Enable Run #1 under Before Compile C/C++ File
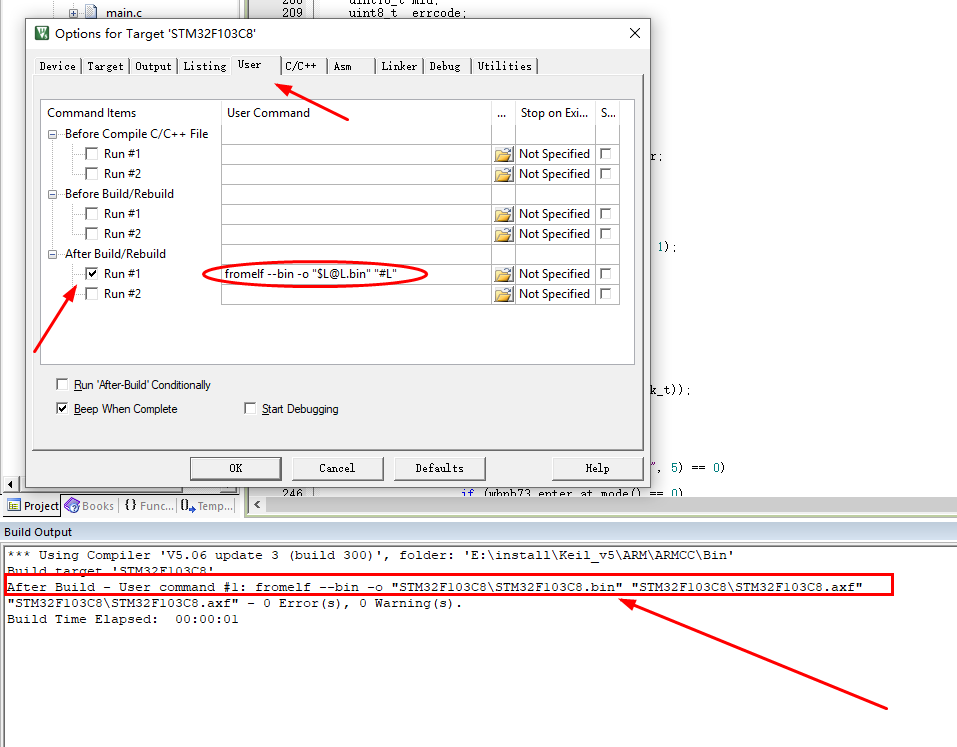 click(x=92, y=153)
